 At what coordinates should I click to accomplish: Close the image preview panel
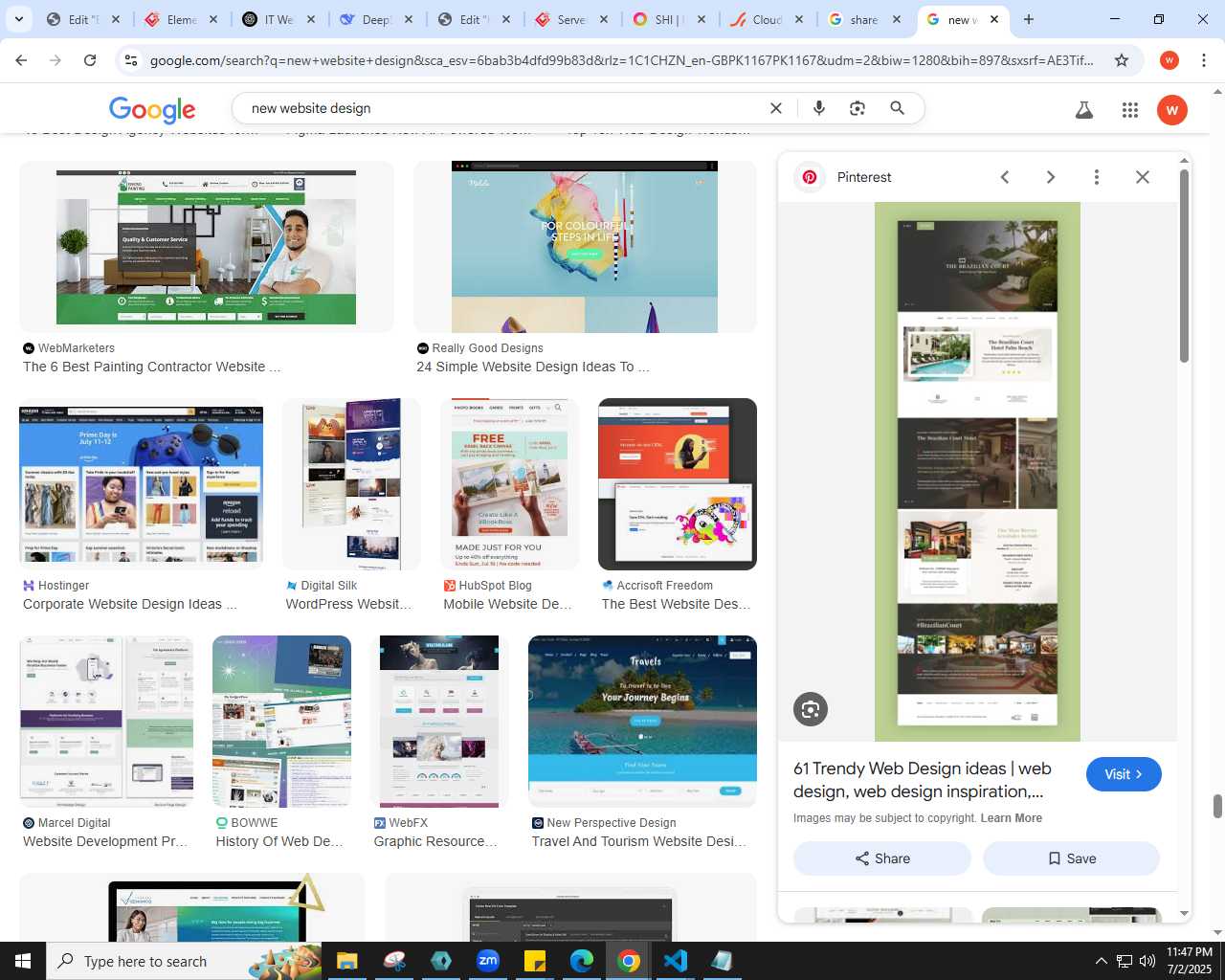coord(1143,177)
